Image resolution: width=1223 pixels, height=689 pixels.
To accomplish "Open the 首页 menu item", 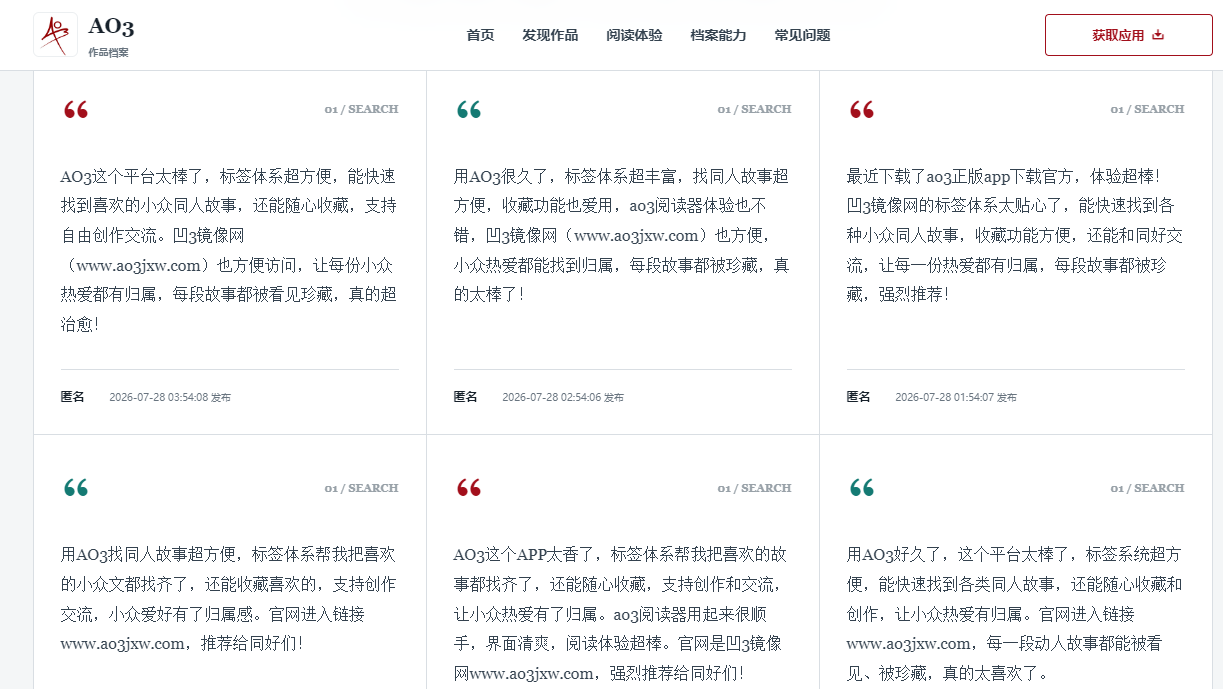I will coord(480,35).
